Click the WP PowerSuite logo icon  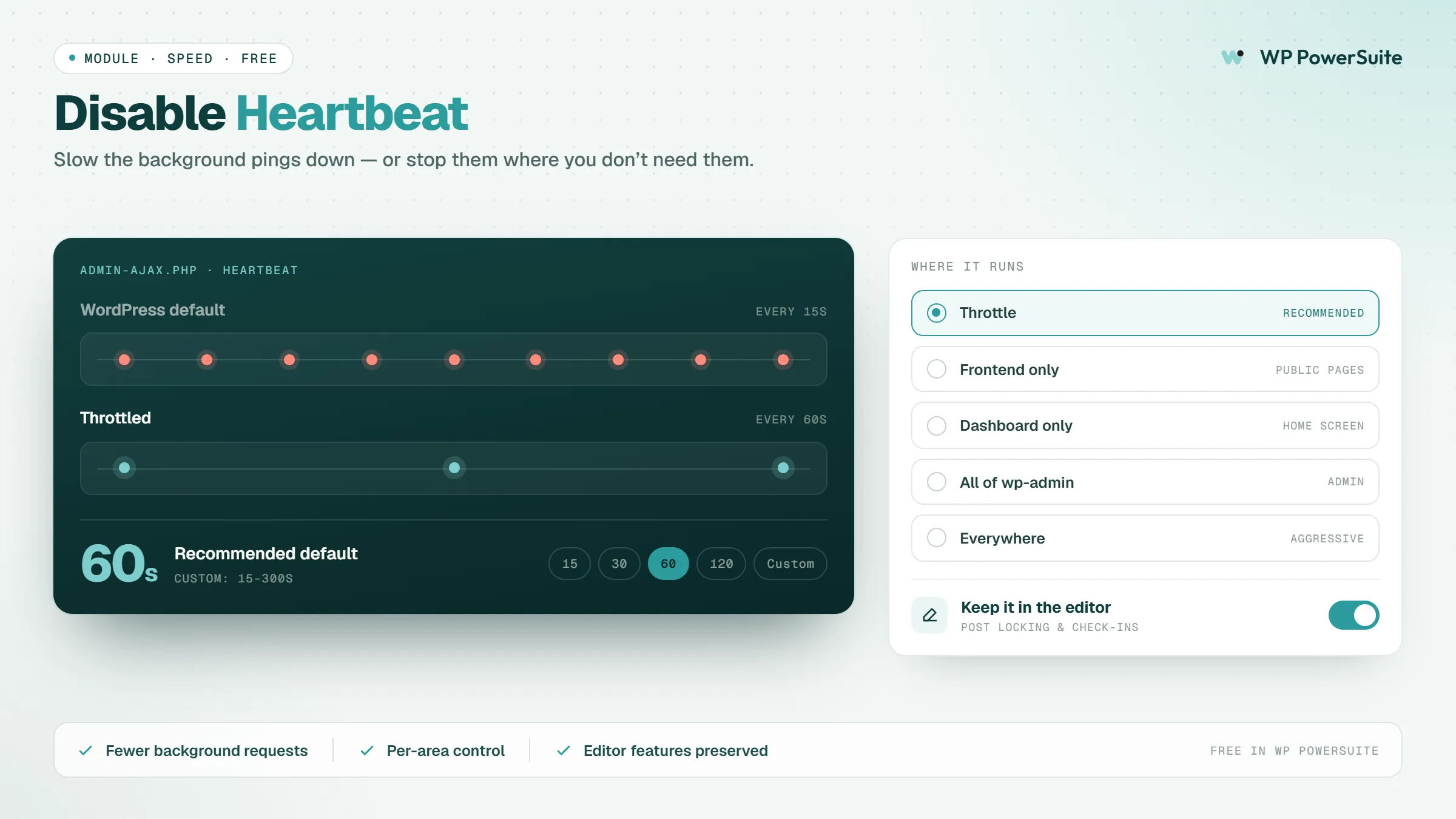(x=1233, y=57)
